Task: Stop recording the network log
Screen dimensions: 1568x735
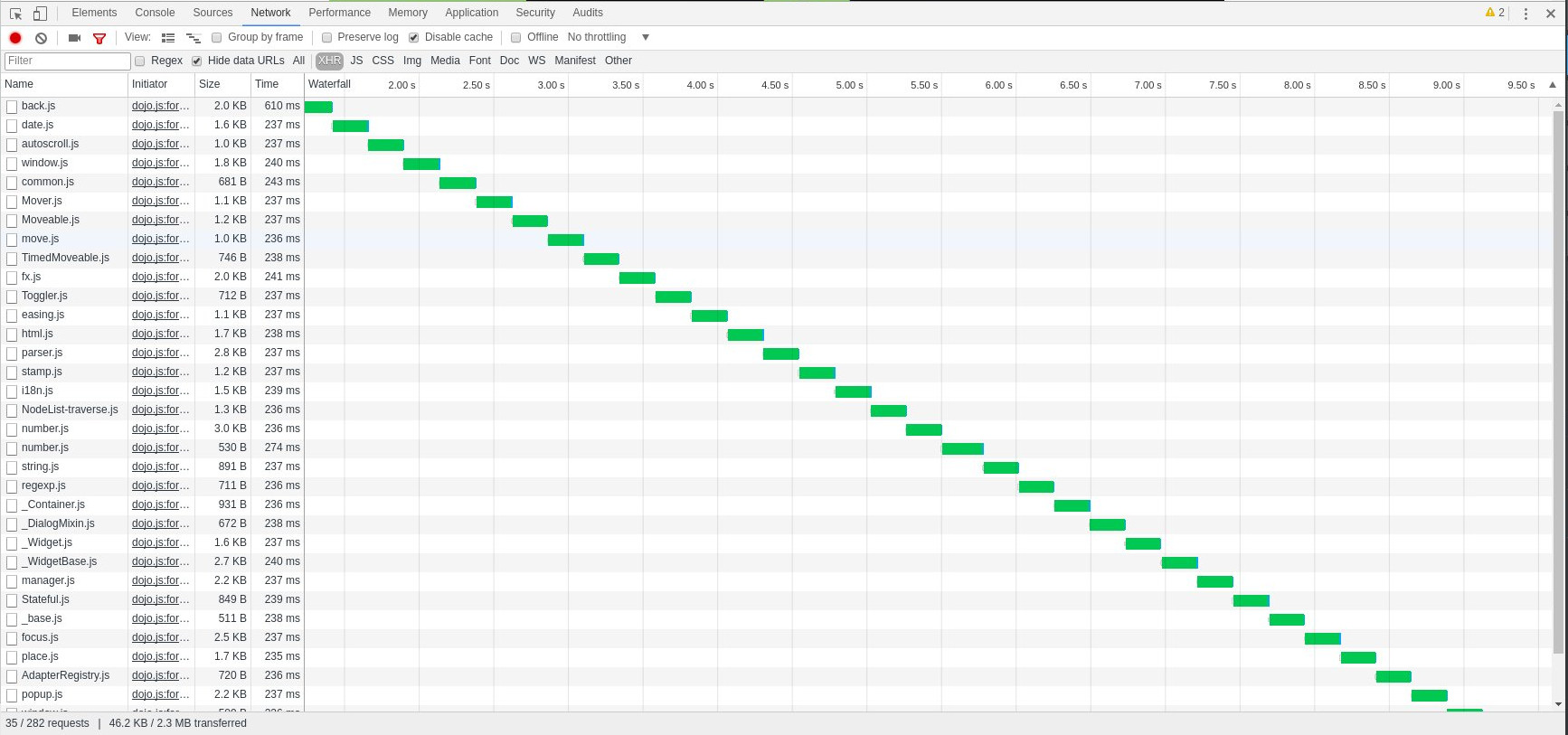Action: 15,38
